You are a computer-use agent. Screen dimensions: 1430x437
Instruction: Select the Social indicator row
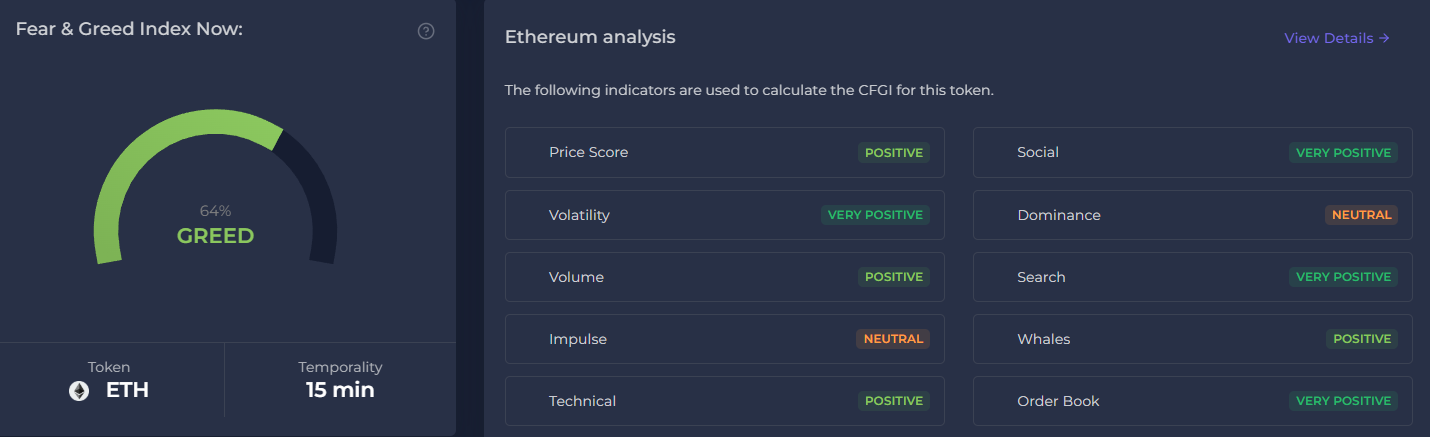coord(1192,153)
